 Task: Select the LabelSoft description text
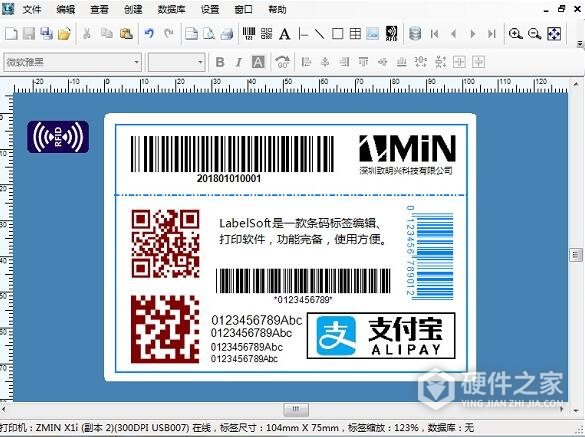[x=302, y=231]
